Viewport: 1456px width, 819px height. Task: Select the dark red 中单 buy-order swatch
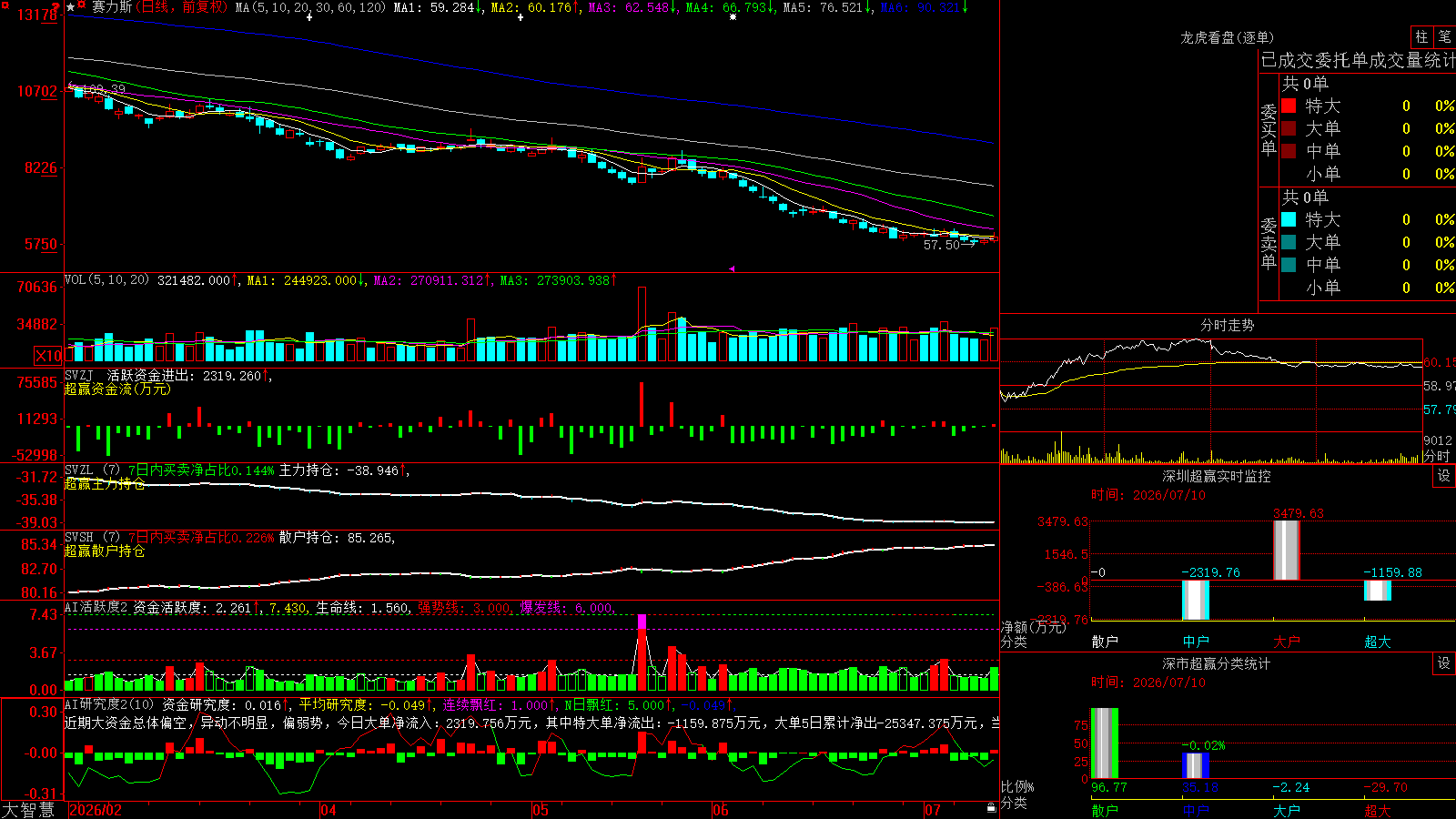pyautogui.click(x=1289, y=151)
